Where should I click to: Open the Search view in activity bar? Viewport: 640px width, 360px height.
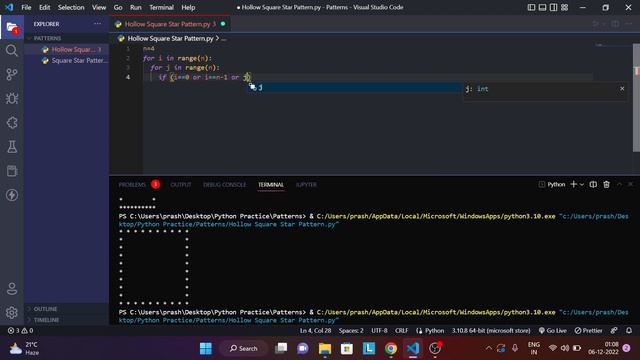11,51
